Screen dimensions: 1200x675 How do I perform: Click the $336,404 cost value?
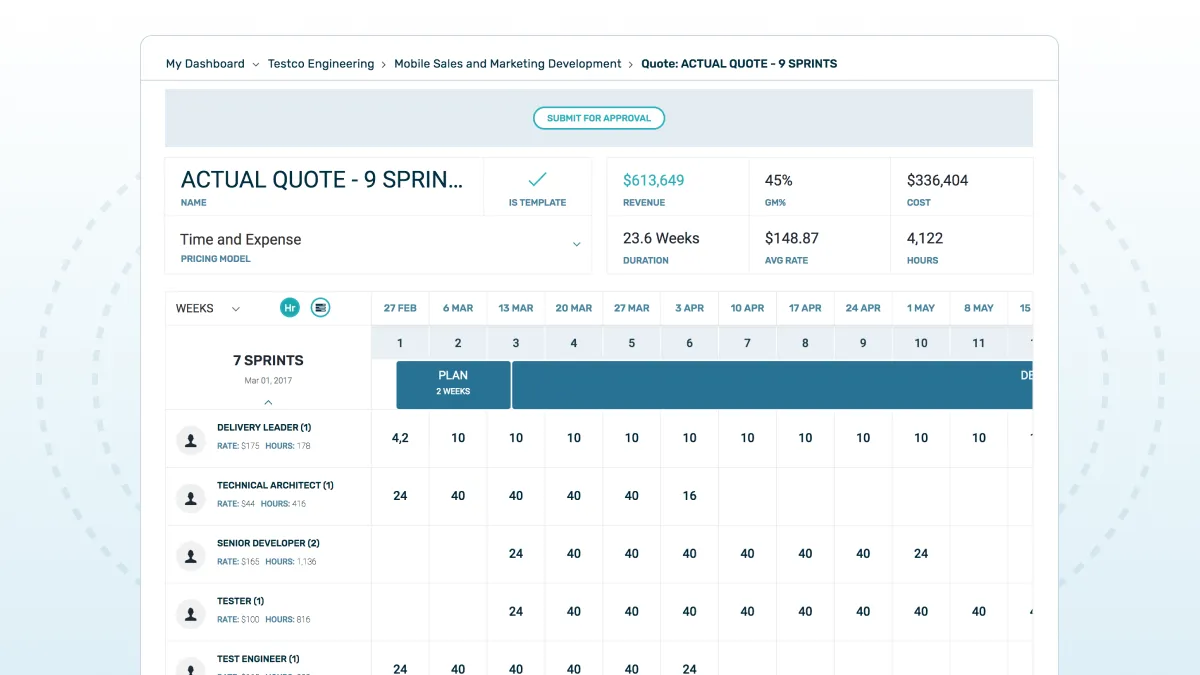[x=937, y=181]
